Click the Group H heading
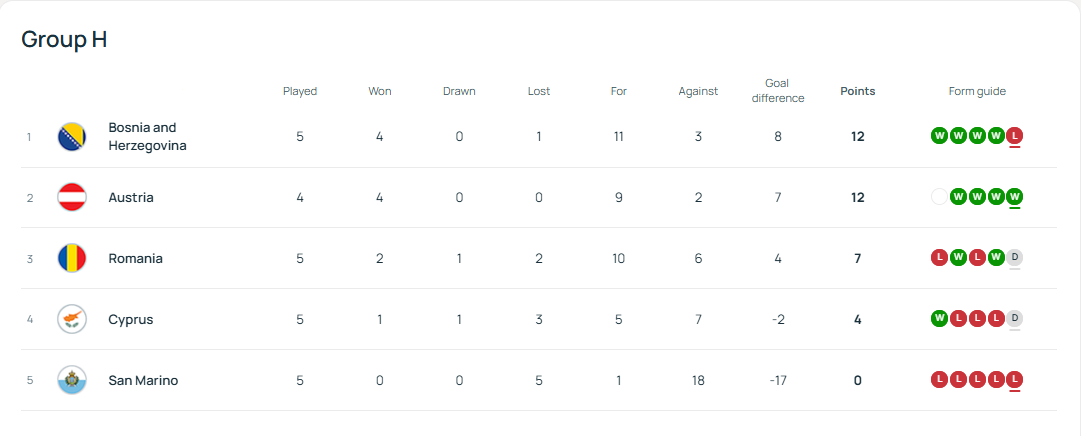 64,40
